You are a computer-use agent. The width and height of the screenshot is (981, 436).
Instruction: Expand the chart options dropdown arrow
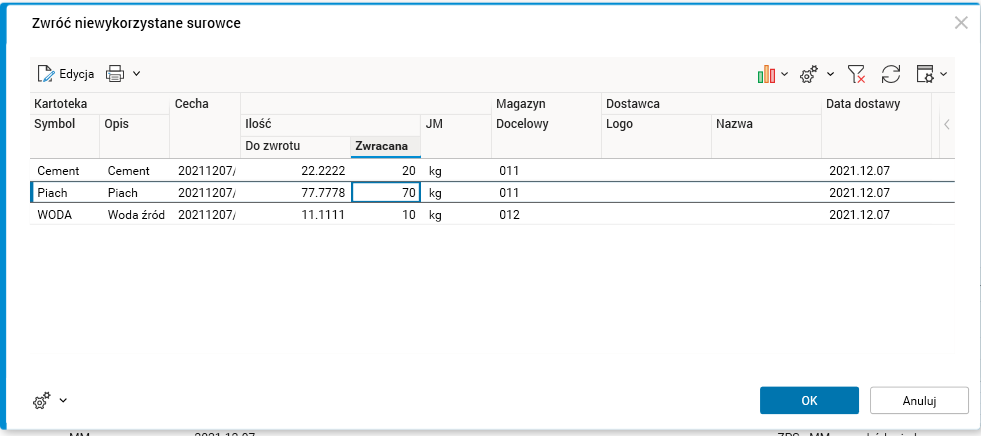[x=785, y=74]
